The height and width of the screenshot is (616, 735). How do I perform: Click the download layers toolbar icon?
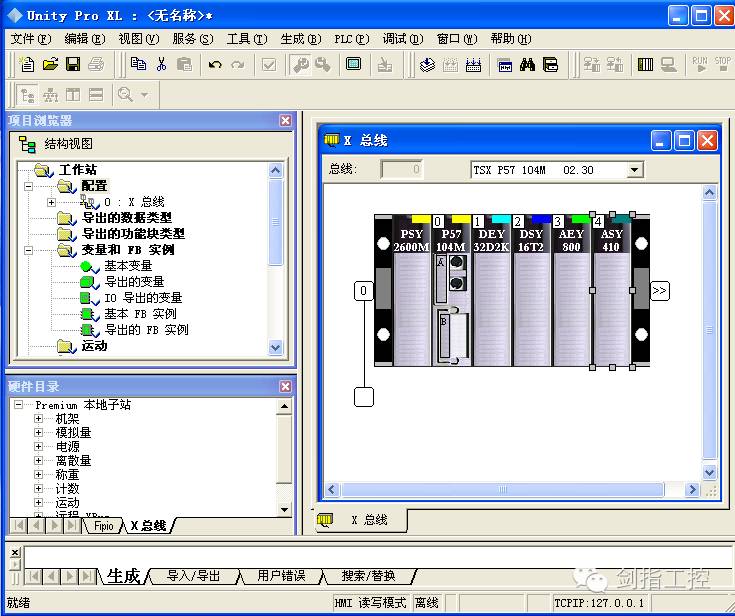point(427,64)
